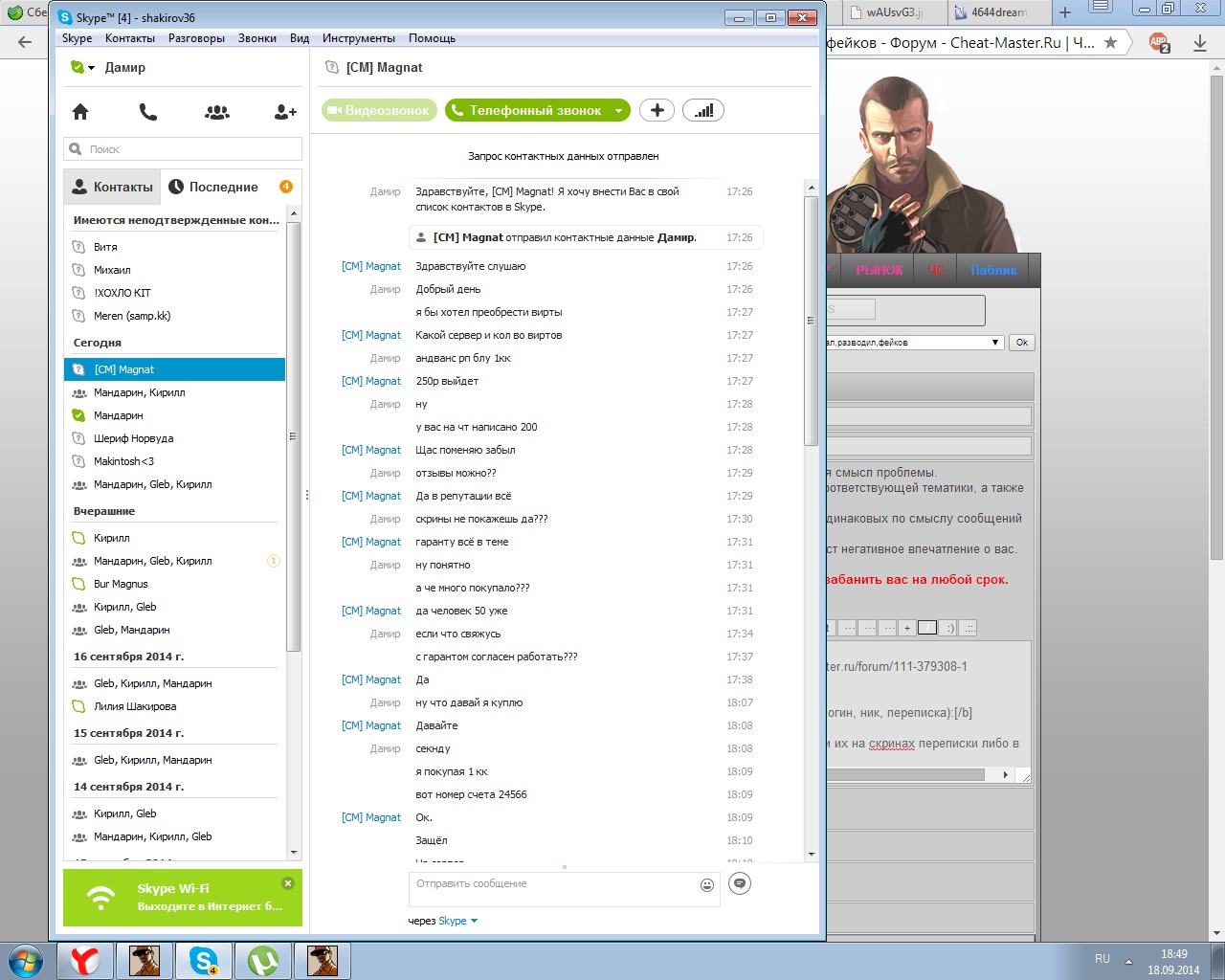Open the Разговоры menu
This screenshot has height=980, width=1225.
[196, 38]
